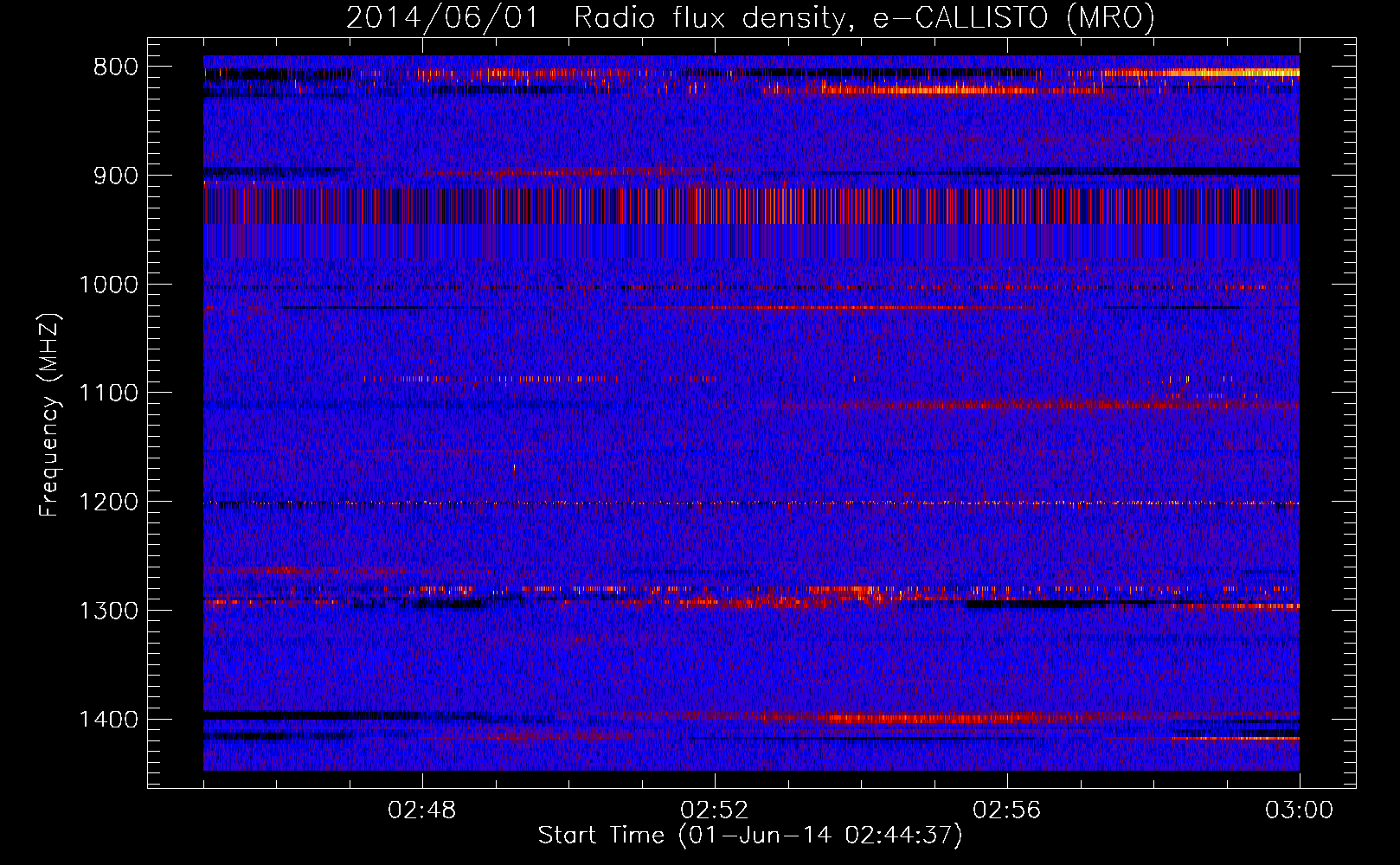
Task: Click the 'Frequency (MHZ)' axis title
Action: coord(50,415)
